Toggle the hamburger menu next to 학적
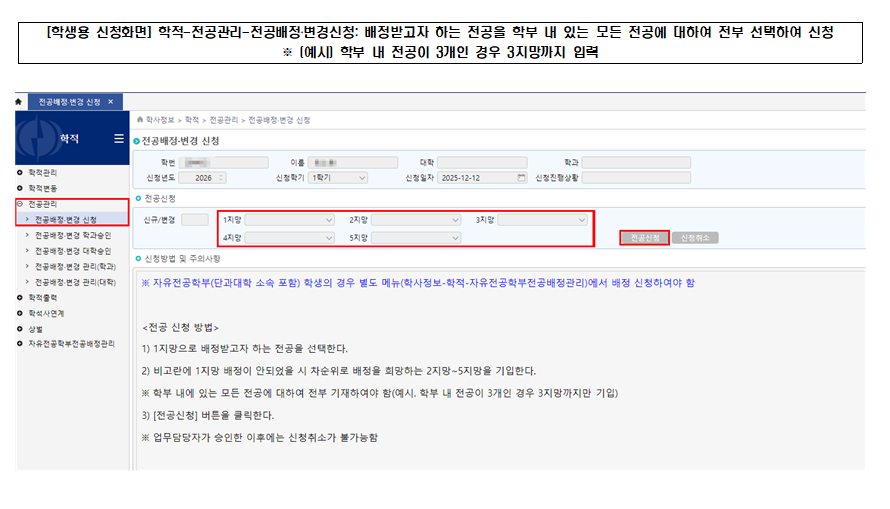This screenshot has width=890, height=509. coord(118,138)
